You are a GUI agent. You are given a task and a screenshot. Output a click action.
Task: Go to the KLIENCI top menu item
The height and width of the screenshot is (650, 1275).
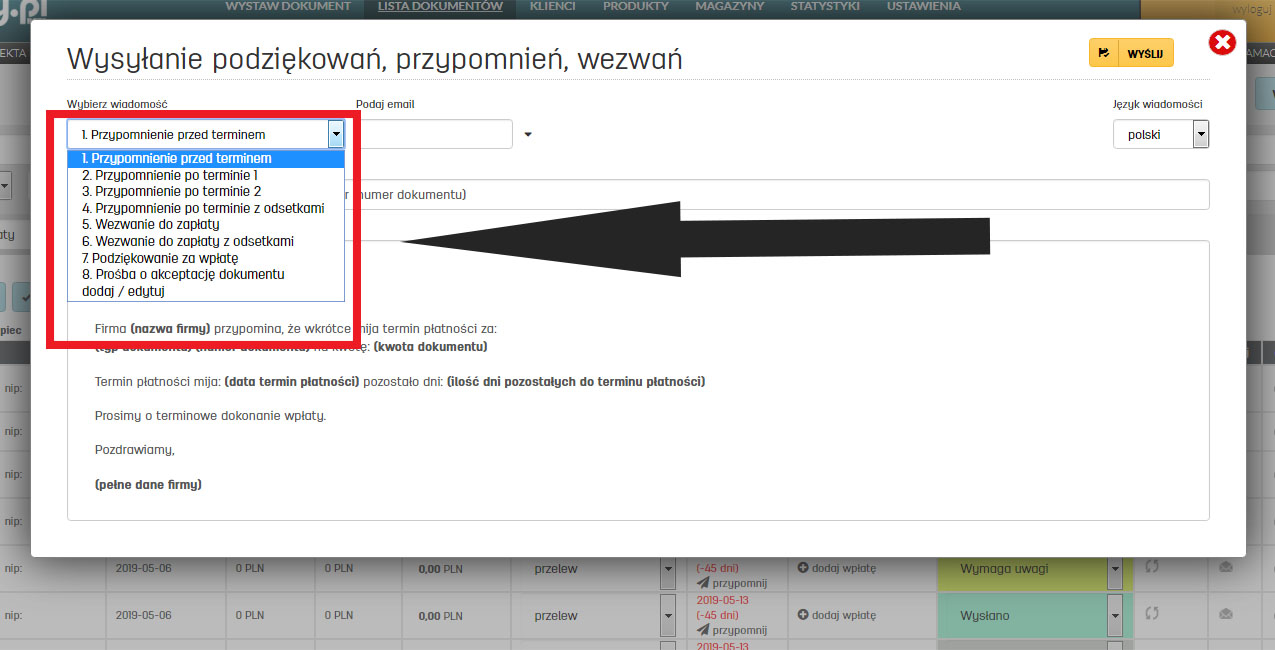(x=552, y=7)
